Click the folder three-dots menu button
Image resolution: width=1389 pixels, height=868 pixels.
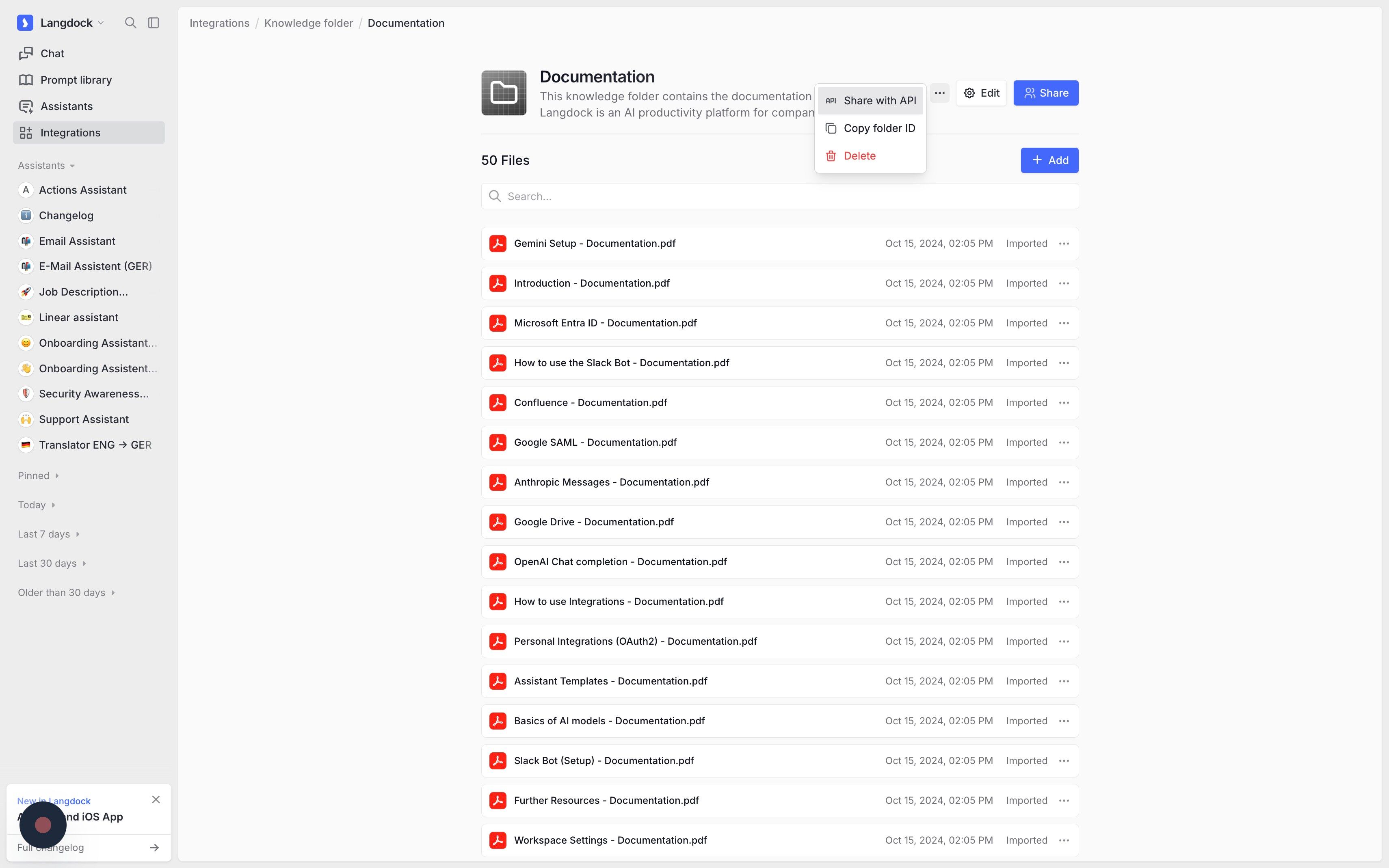pos(939,93)
